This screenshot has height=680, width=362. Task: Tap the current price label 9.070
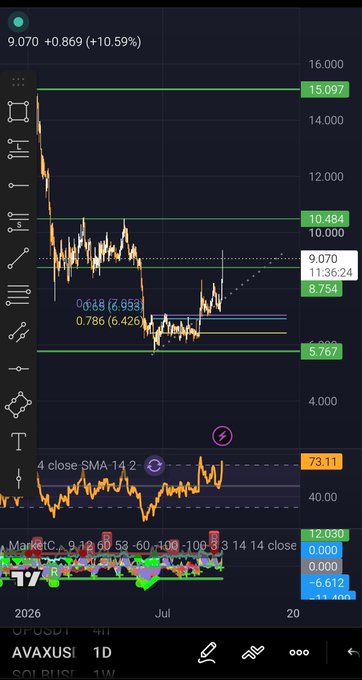click(x=329, y=265)
